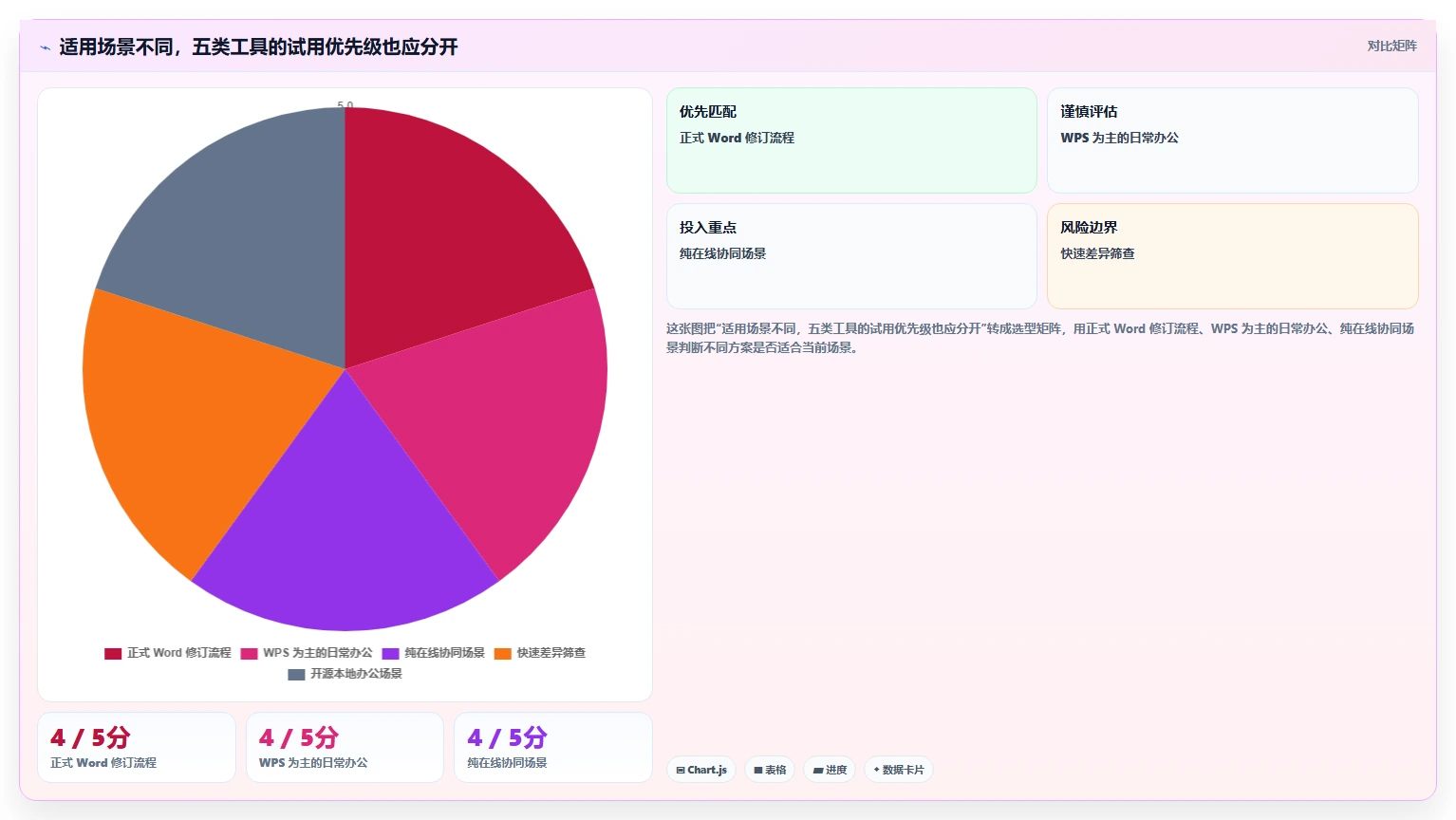Click the header icon beside the slide title
The image size is (1456, 820).
click(45, 47)
